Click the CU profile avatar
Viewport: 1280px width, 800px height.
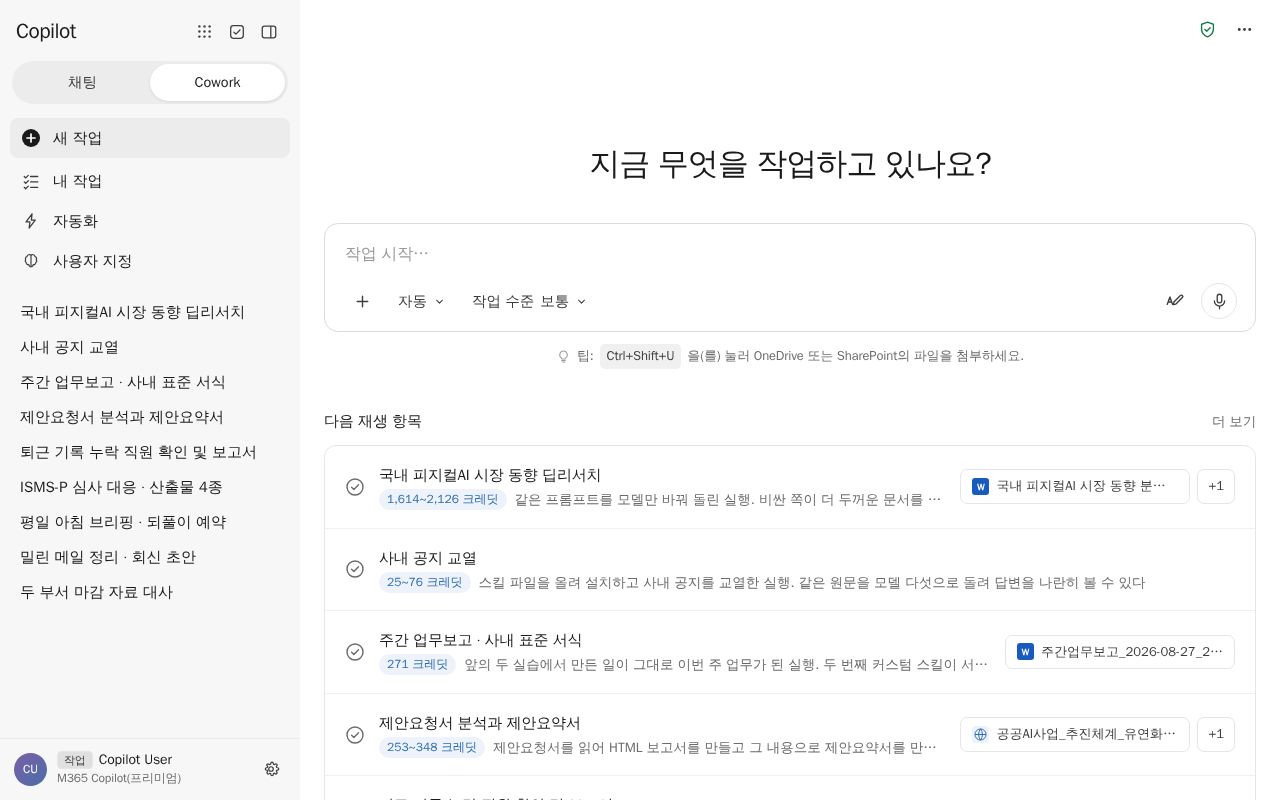(30, 769)
